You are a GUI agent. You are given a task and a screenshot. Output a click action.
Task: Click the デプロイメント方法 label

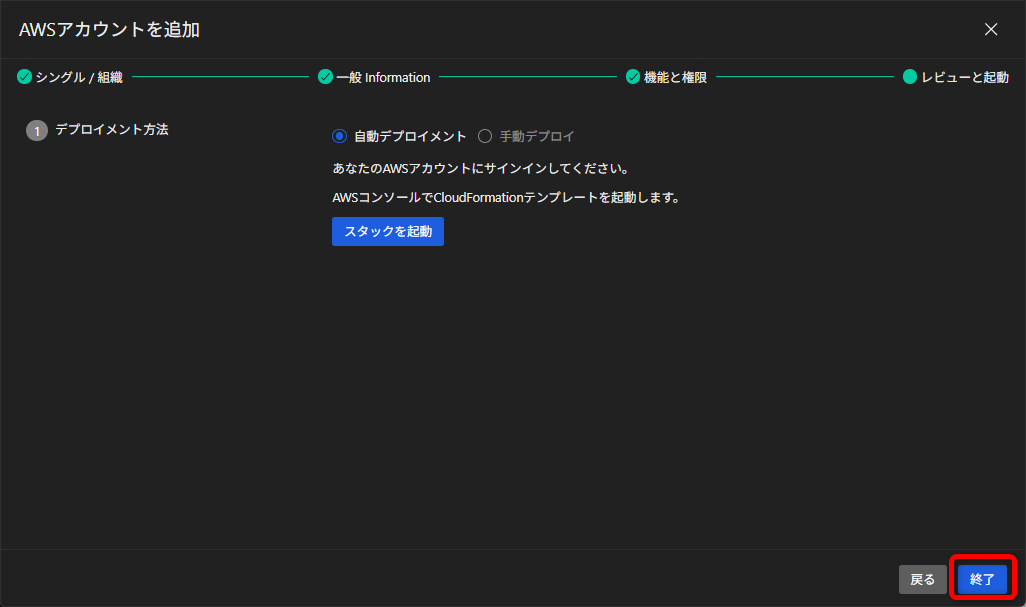[x=112, y=130]
